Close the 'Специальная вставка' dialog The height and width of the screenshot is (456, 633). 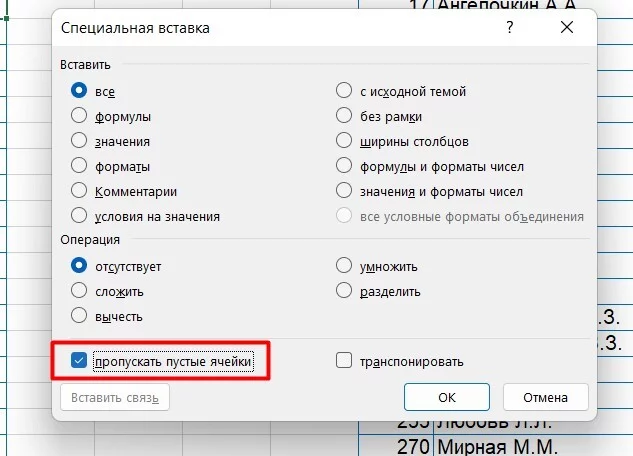point(567,27)
